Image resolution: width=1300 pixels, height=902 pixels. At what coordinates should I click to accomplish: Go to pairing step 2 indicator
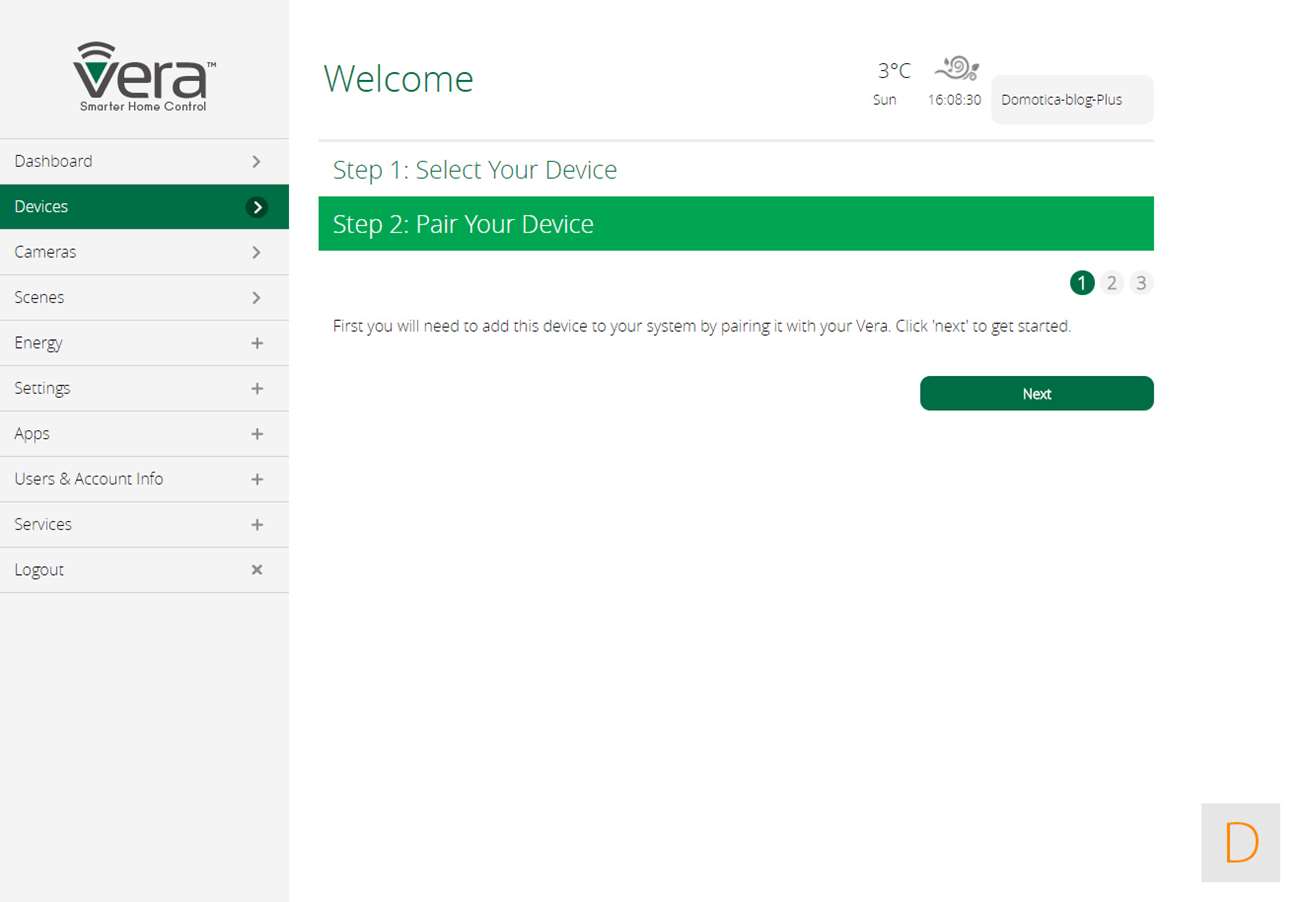[1111, 283]
